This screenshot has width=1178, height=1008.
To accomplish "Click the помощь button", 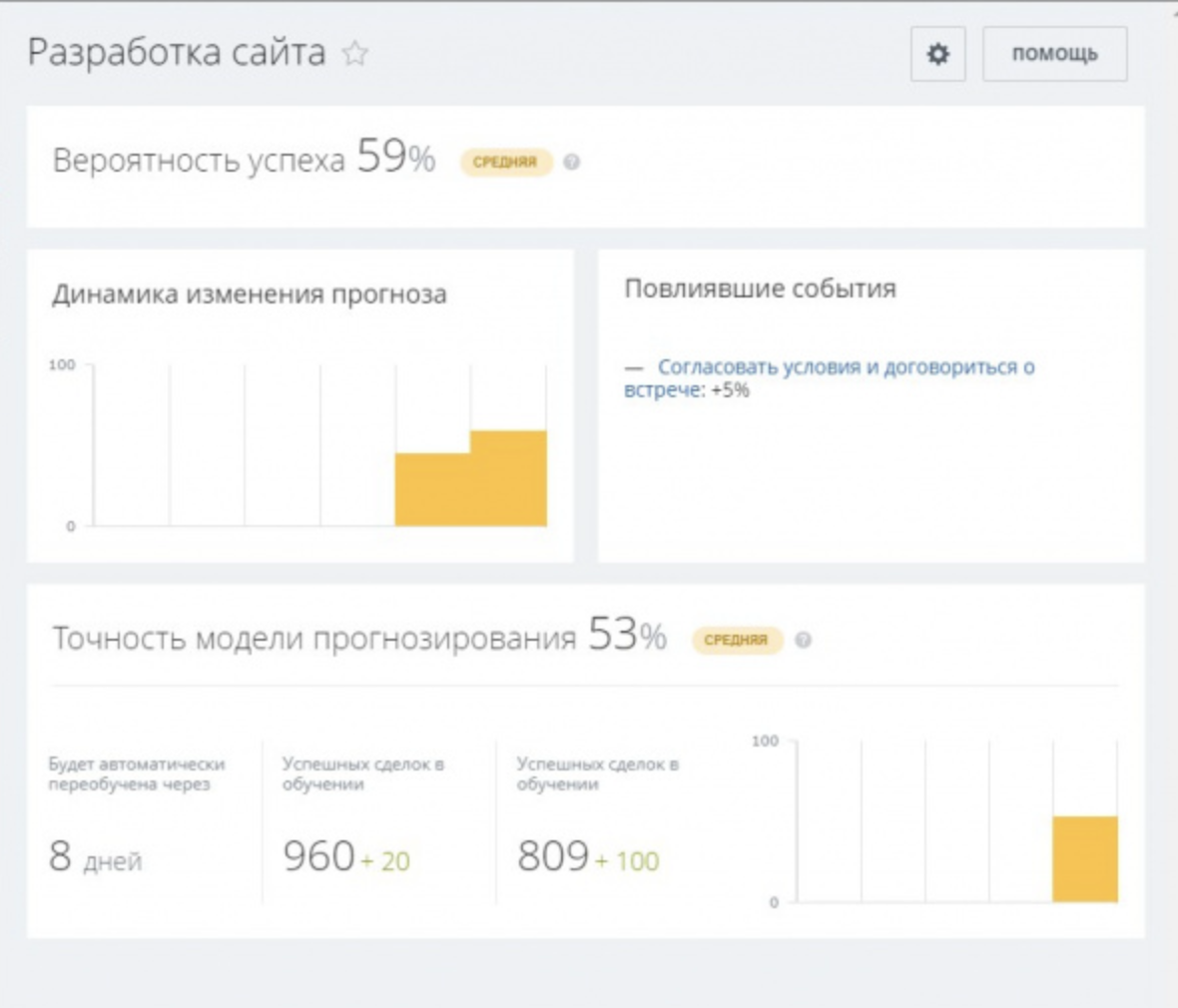I will [1055, 54].
